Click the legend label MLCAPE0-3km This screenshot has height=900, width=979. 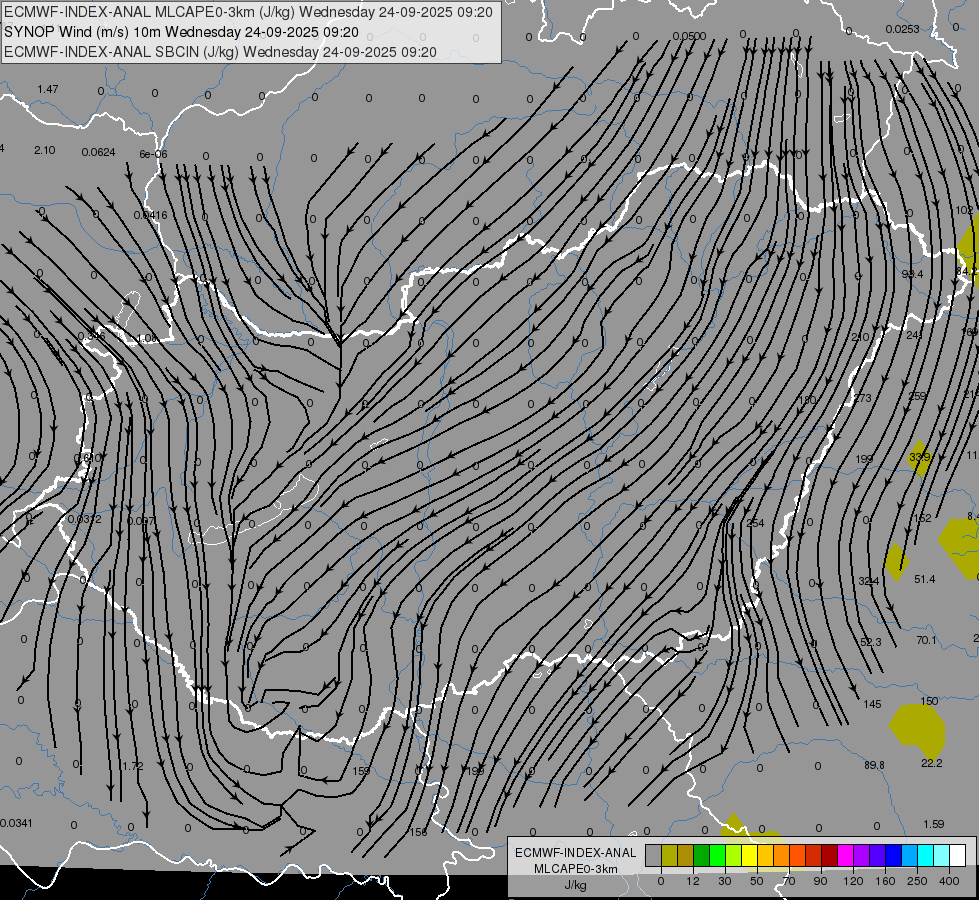coord(576,869)
